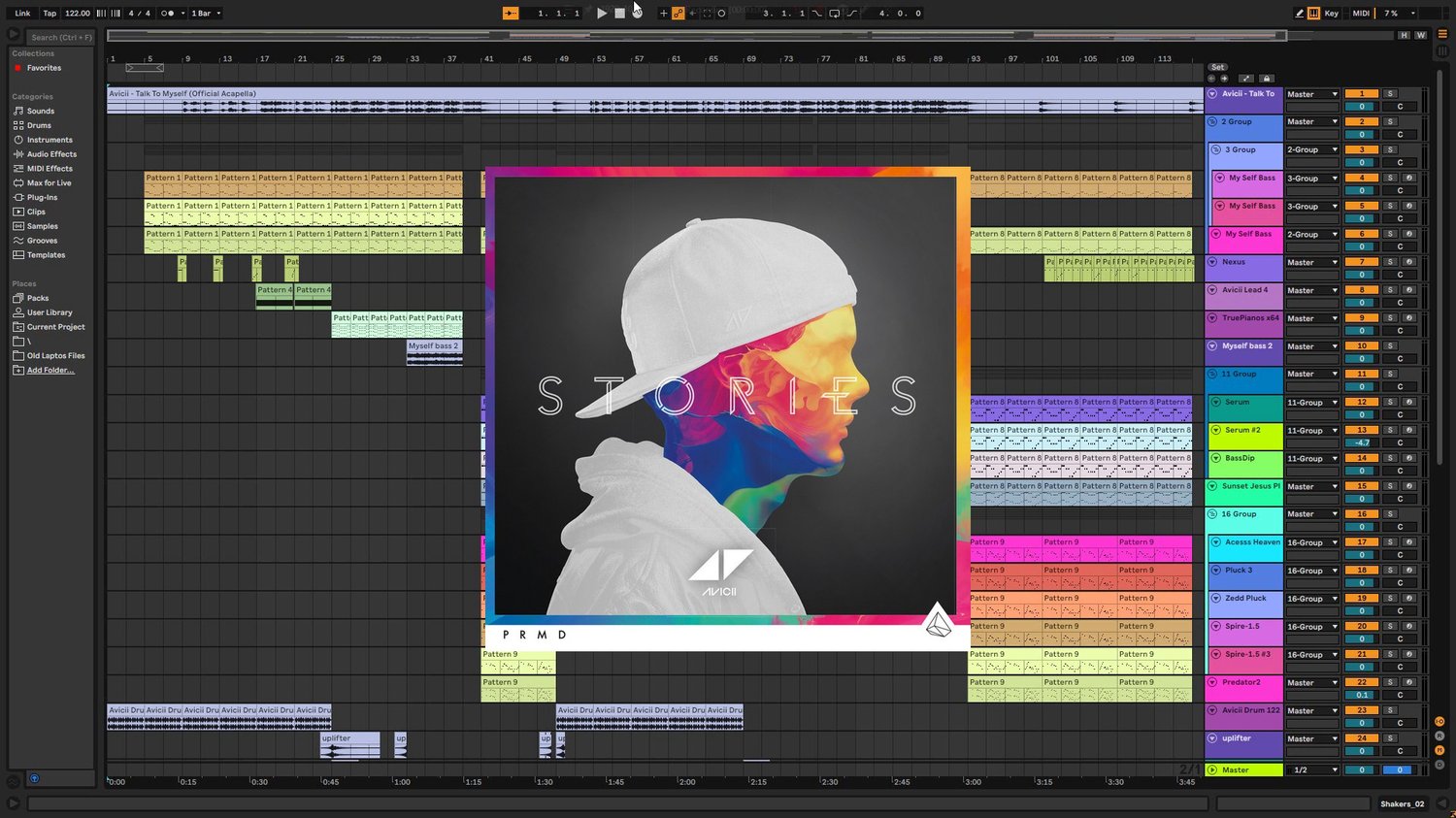Solo the Avicii Drum 122 track
Viewport: 1456px width, 818px height.
pos(1390,710)
